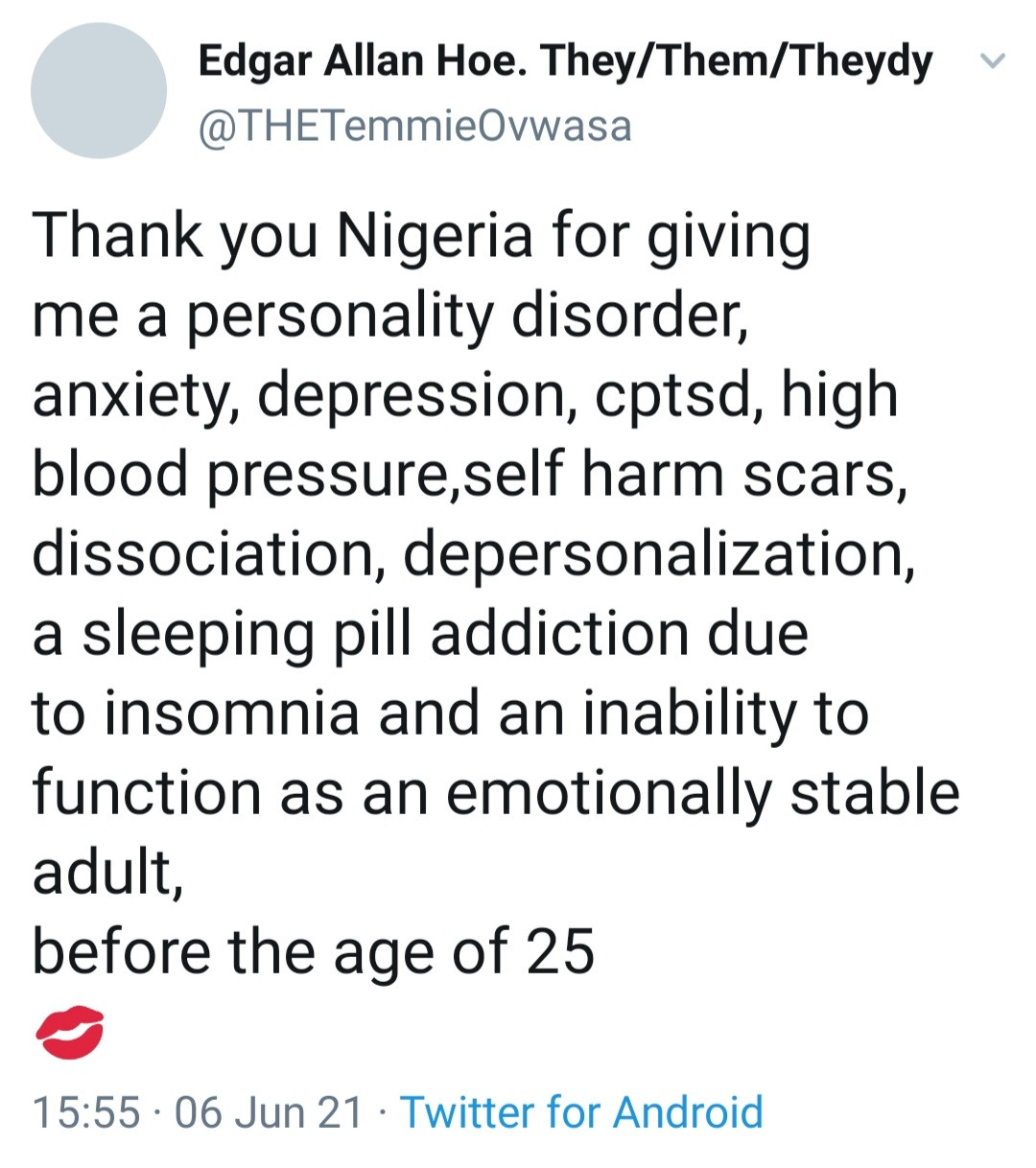Image resolution: width=1036 pixels, height=1168 pixels.
Task: Click the @THETemmieOvwasa handle
Action: point(414,127)
